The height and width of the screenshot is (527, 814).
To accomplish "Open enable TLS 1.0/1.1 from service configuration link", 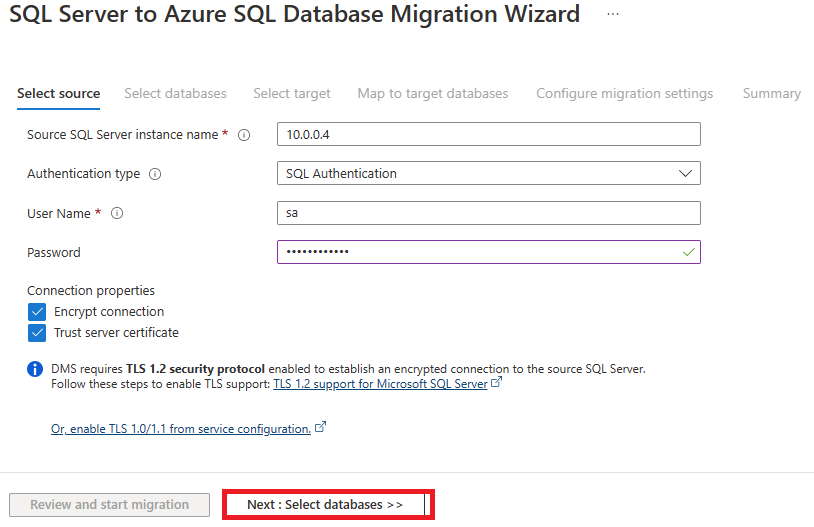I will coord(181,429).
